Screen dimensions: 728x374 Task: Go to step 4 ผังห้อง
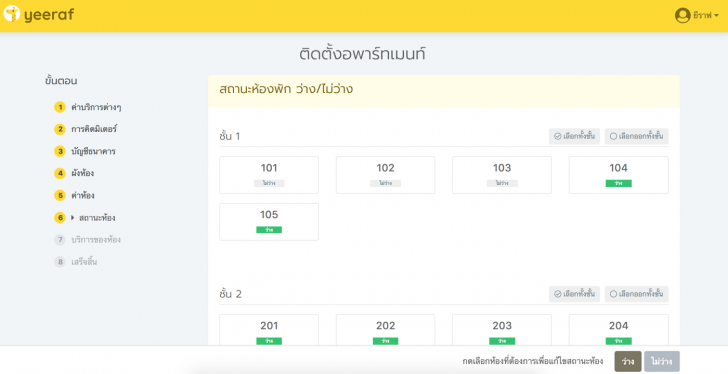click(x=82, y=173)
